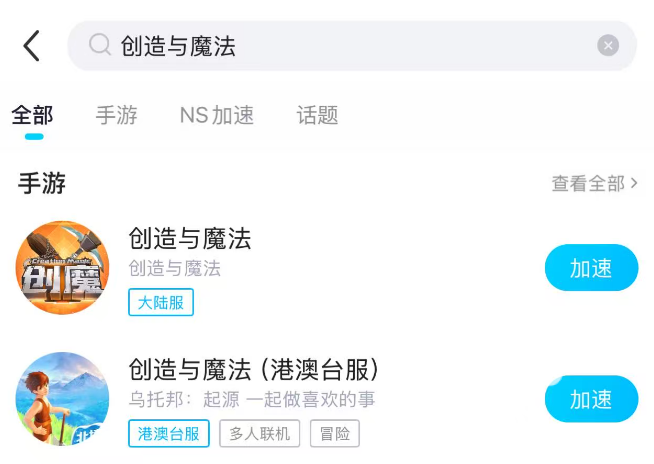Clear the search text with X icon
Viewport: 654px width, 464px height.
tap(608, 46)
